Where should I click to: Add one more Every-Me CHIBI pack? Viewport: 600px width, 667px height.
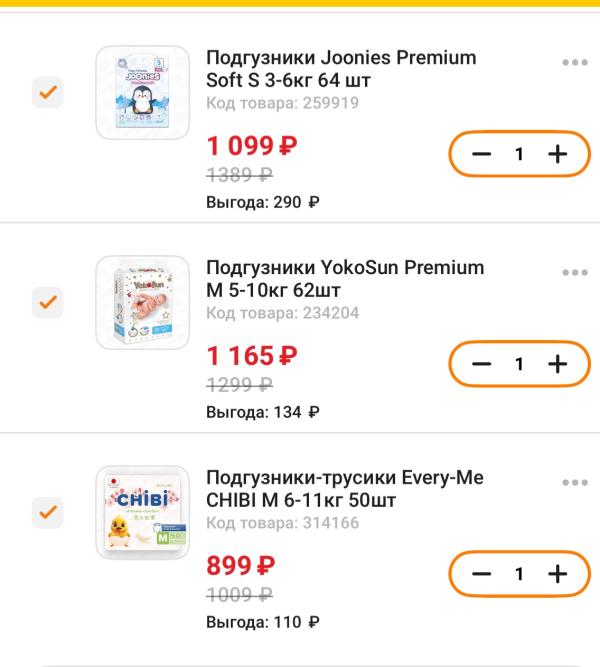tap(557, 574)
